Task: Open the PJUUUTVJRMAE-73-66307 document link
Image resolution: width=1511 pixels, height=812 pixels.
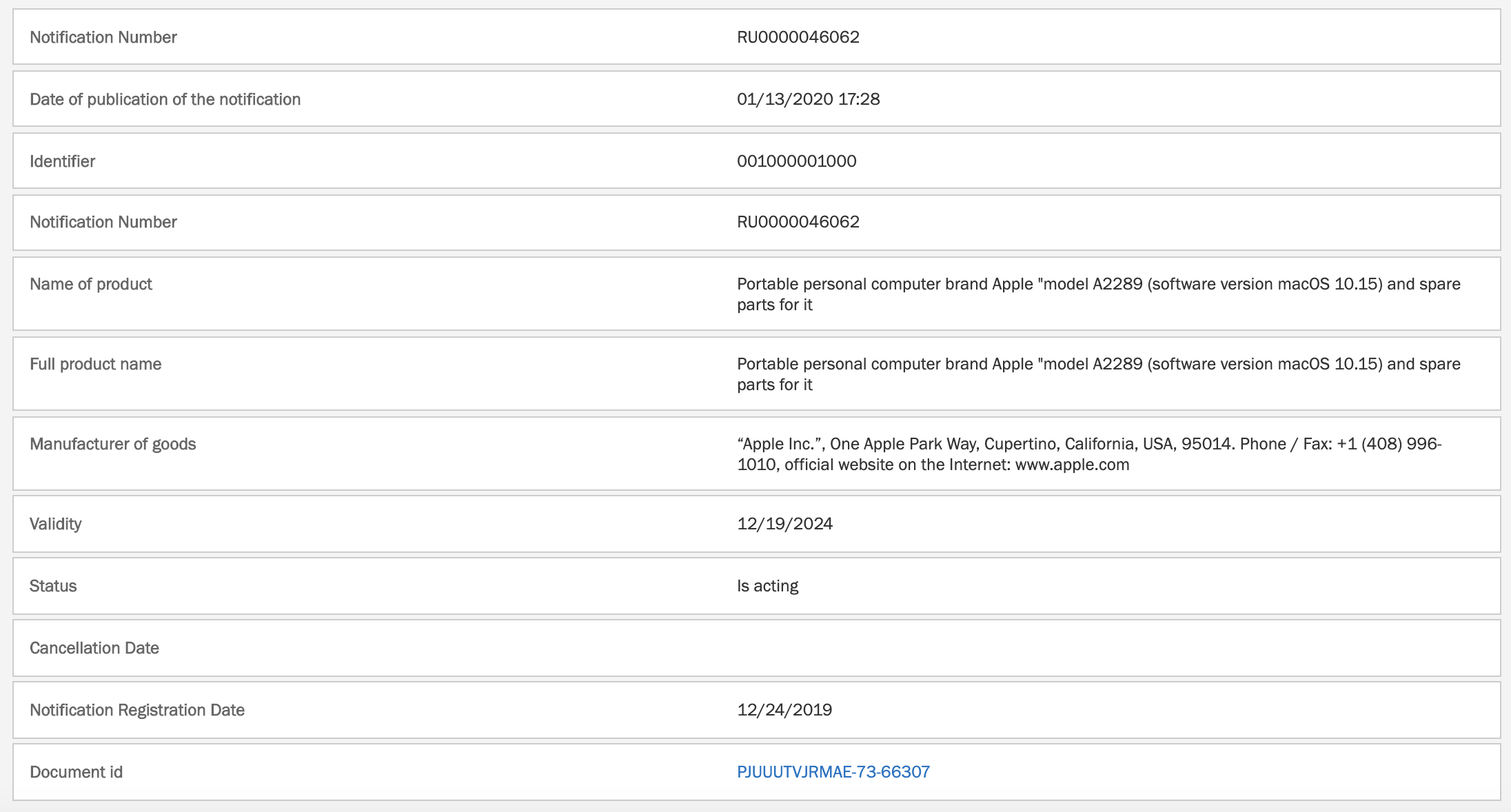Action: point(833,772)
